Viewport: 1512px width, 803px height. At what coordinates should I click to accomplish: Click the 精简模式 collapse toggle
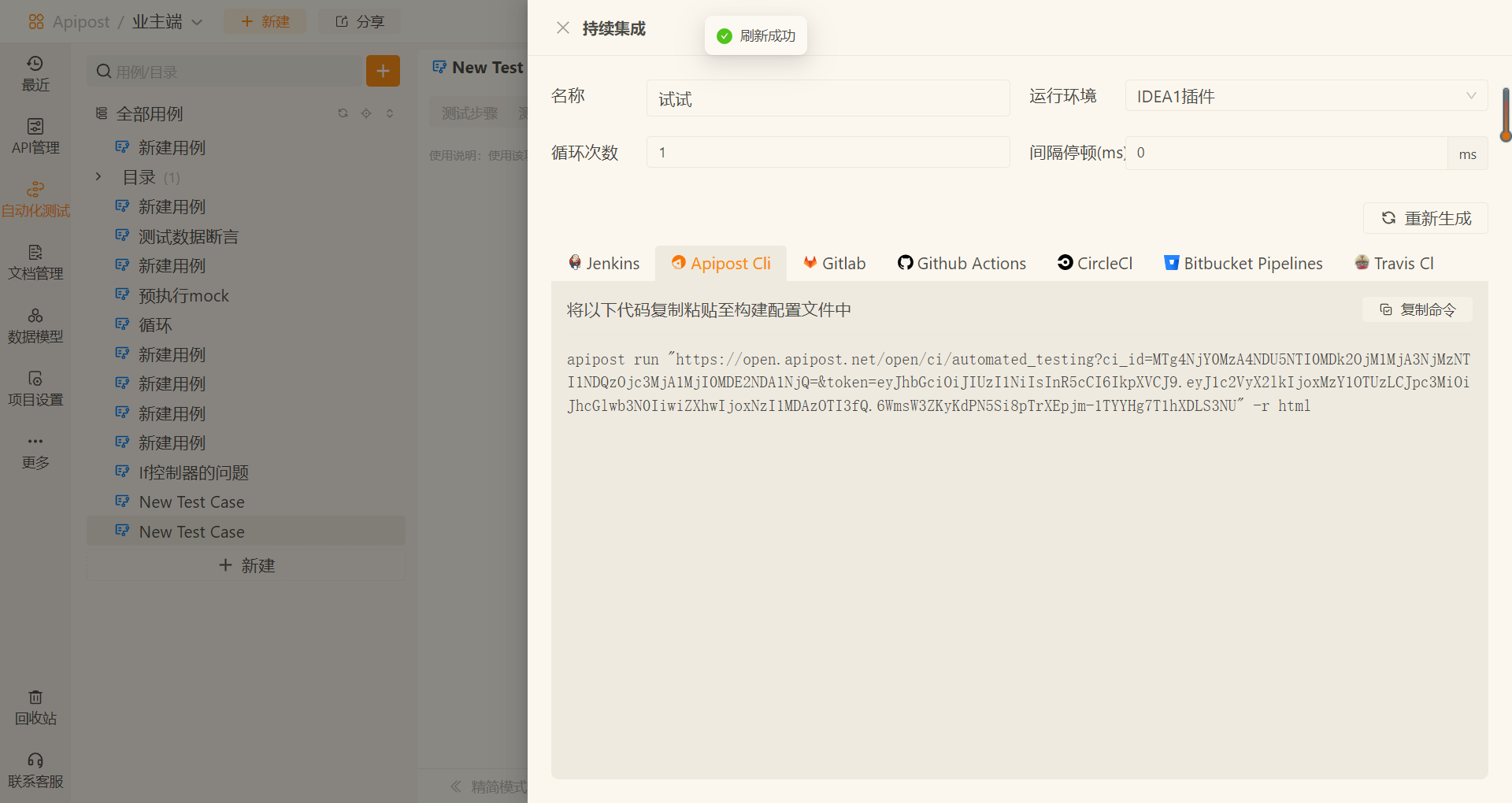(x=488, y=786)
